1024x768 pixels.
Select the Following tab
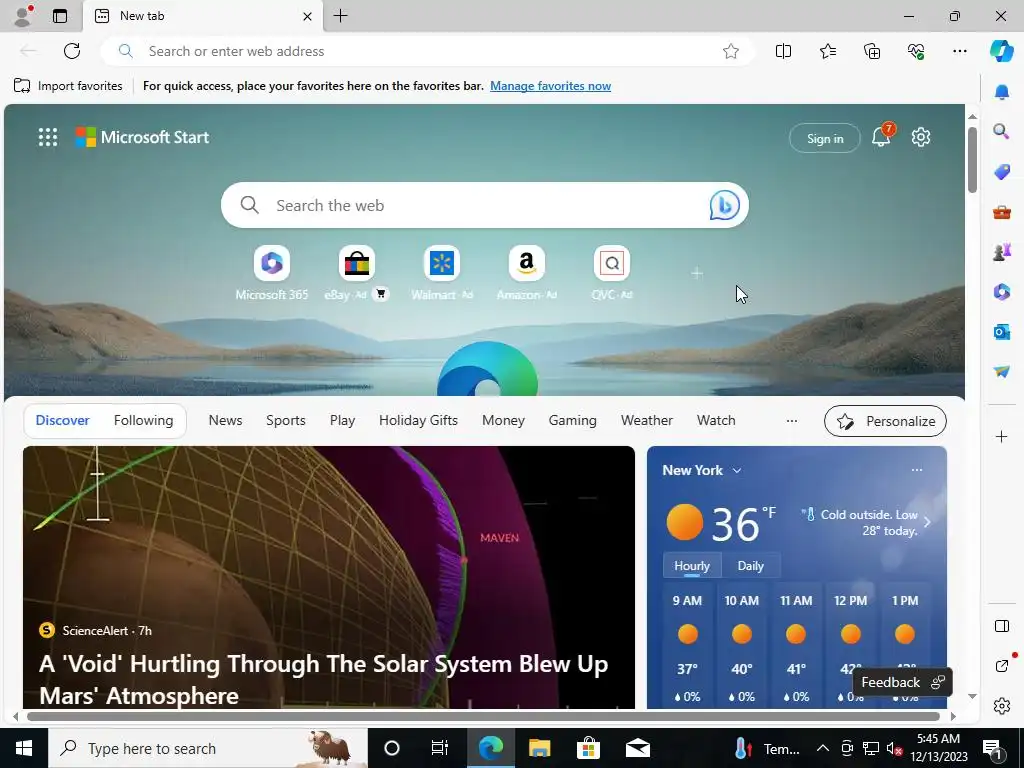pyautogui.click(x=143, y=421)
